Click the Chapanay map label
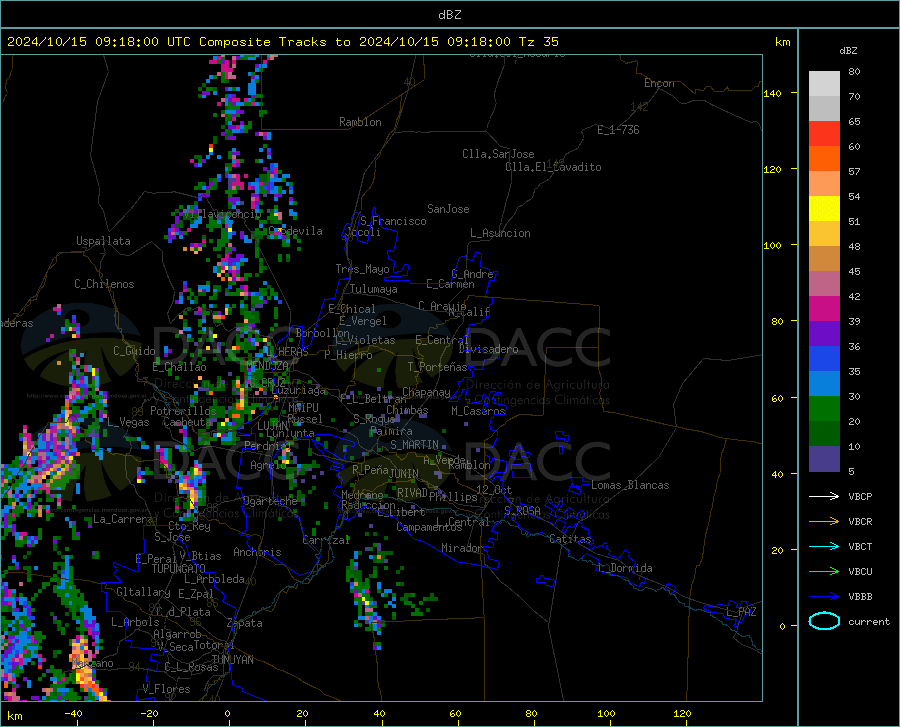900x727 pixels. [426, 392]
